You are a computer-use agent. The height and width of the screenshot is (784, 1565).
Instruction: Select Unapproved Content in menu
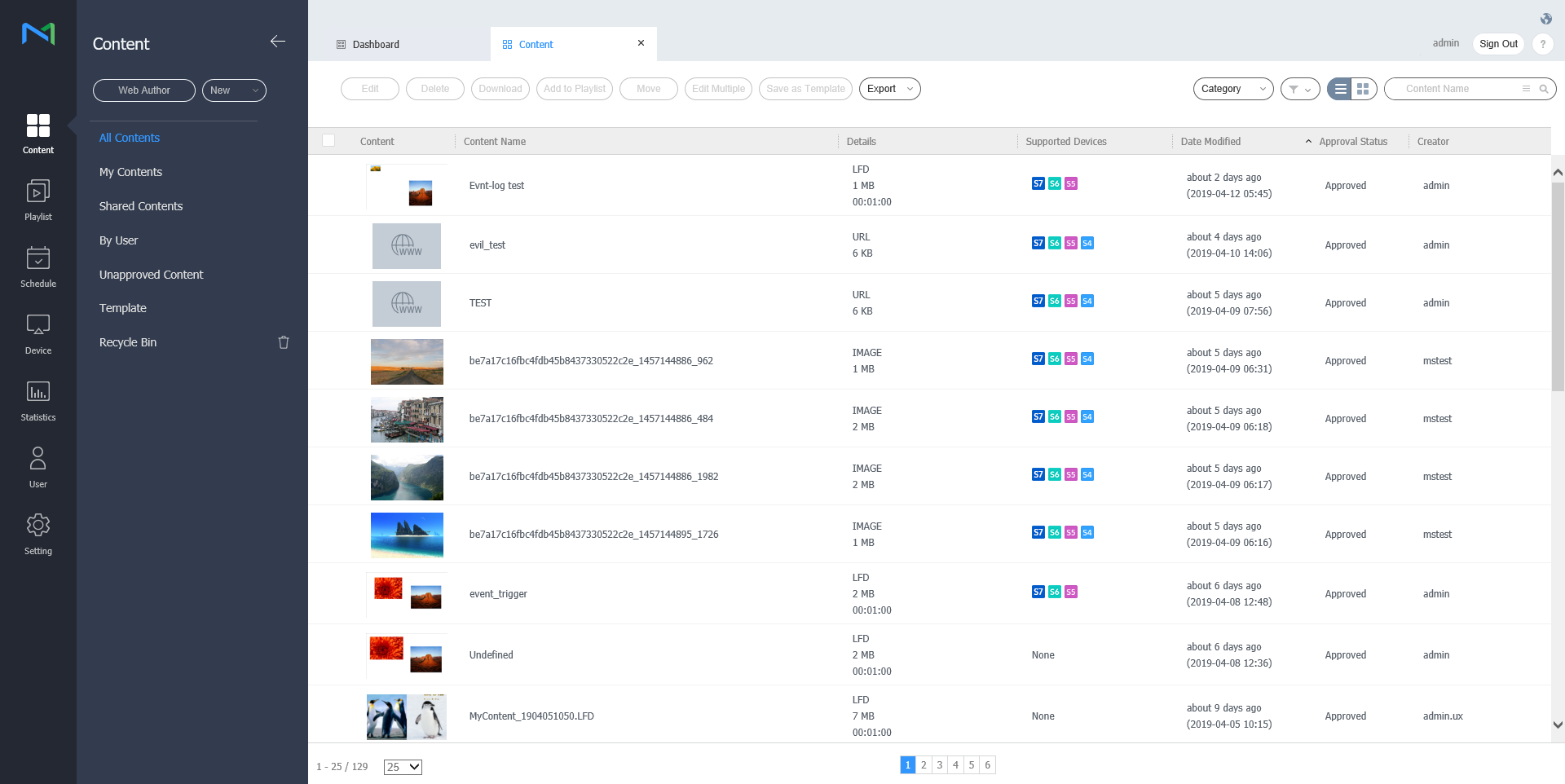click(151, 275)
